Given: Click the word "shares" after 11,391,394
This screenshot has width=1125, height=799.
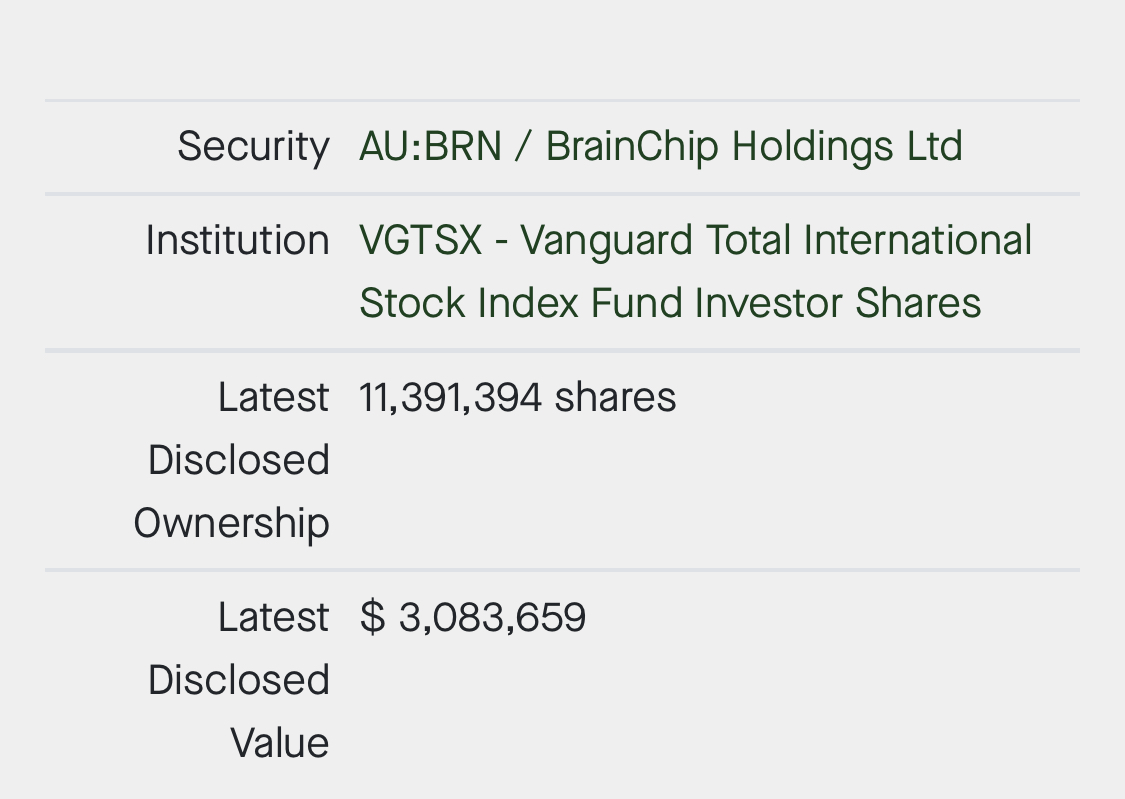Looking at the screenshot, I should [615, 398].
